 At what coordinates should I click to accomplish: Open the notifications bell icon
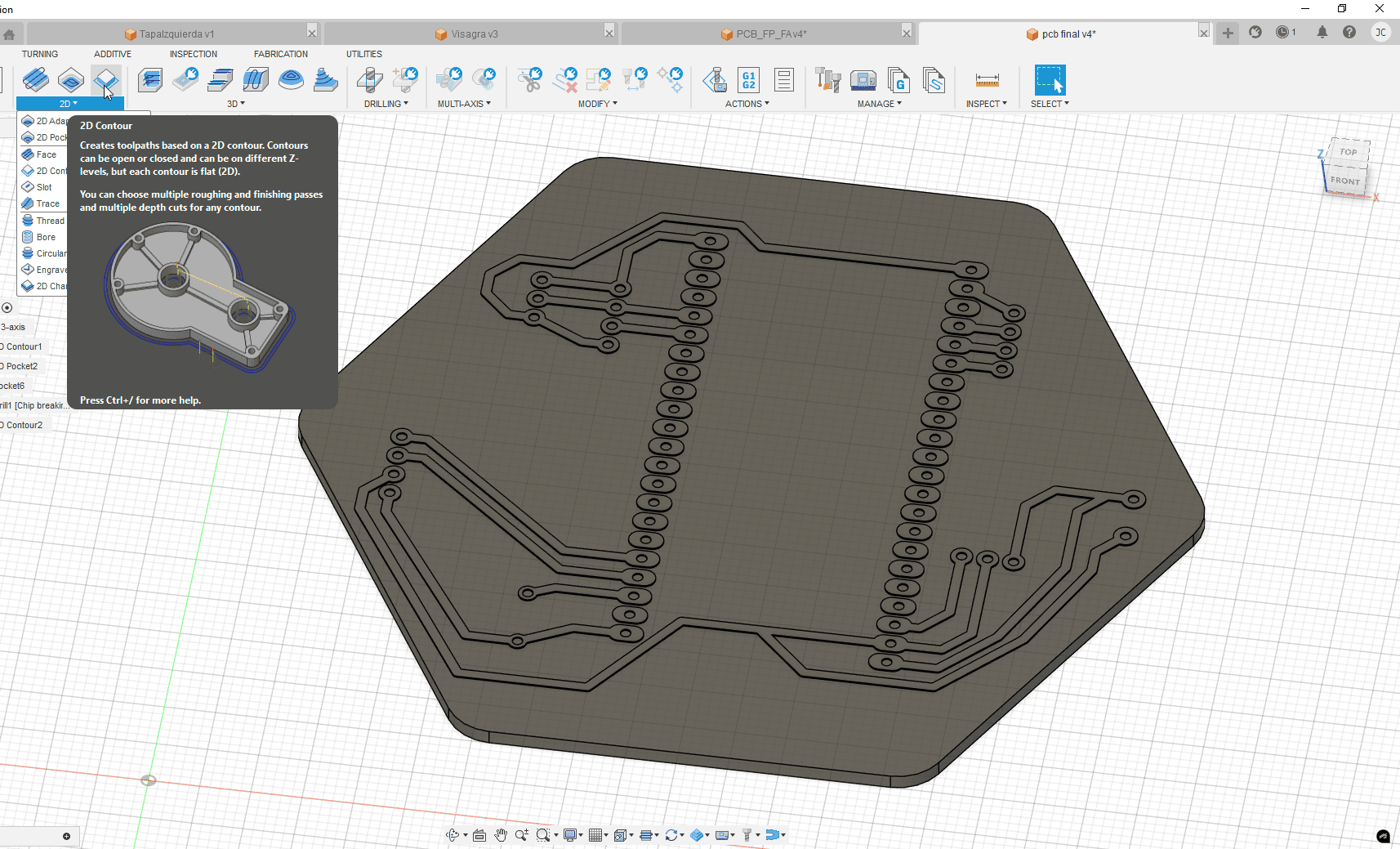1322,32
